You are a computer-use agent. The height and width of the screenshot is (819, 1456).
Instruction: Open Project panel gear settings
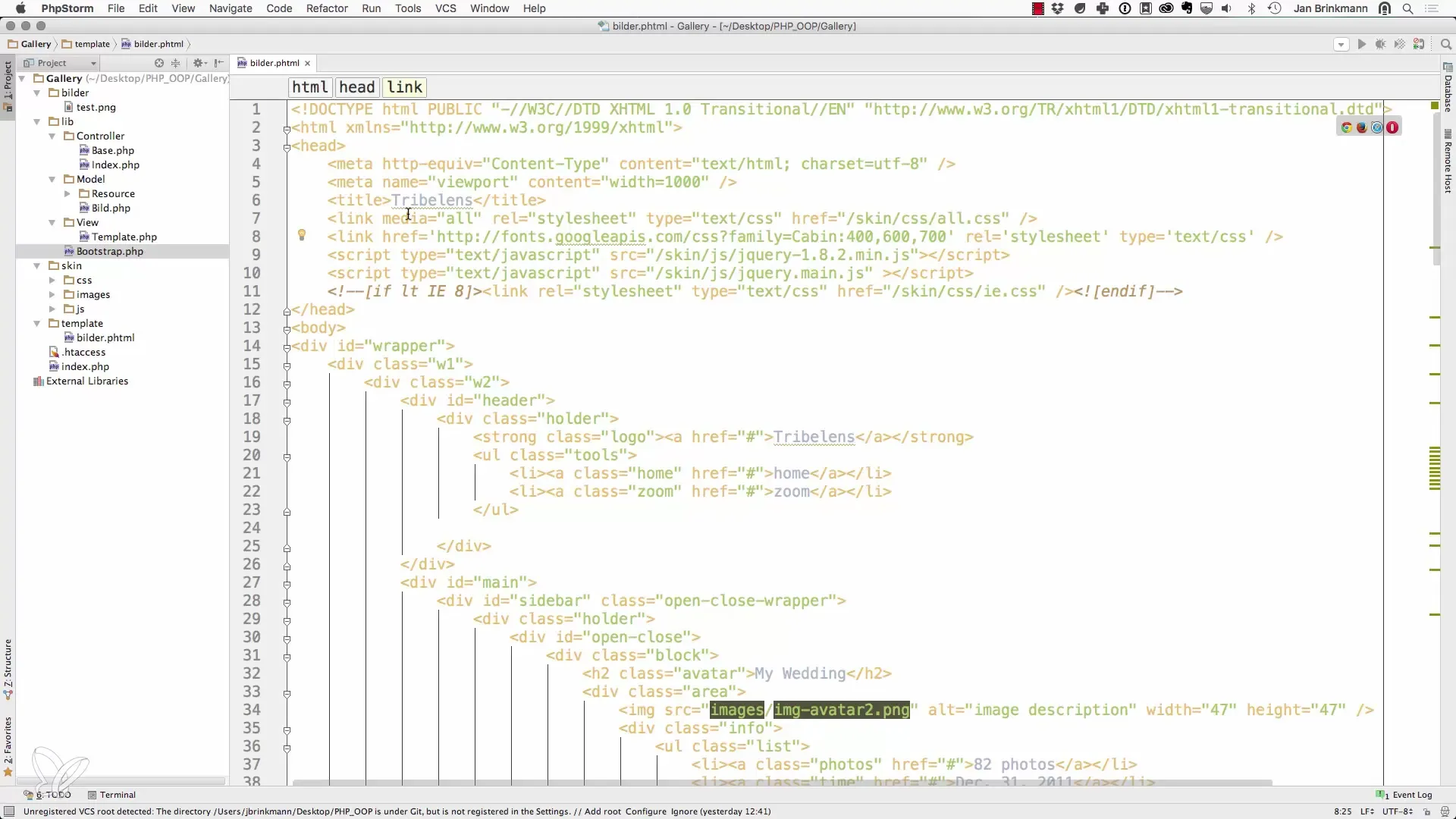tap(199, 63)
